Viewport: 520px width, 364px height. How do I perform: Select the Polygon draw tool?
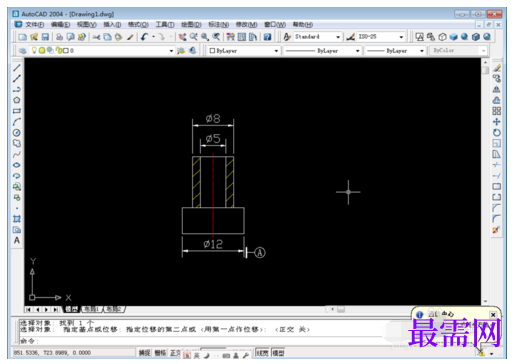point(17,100)
